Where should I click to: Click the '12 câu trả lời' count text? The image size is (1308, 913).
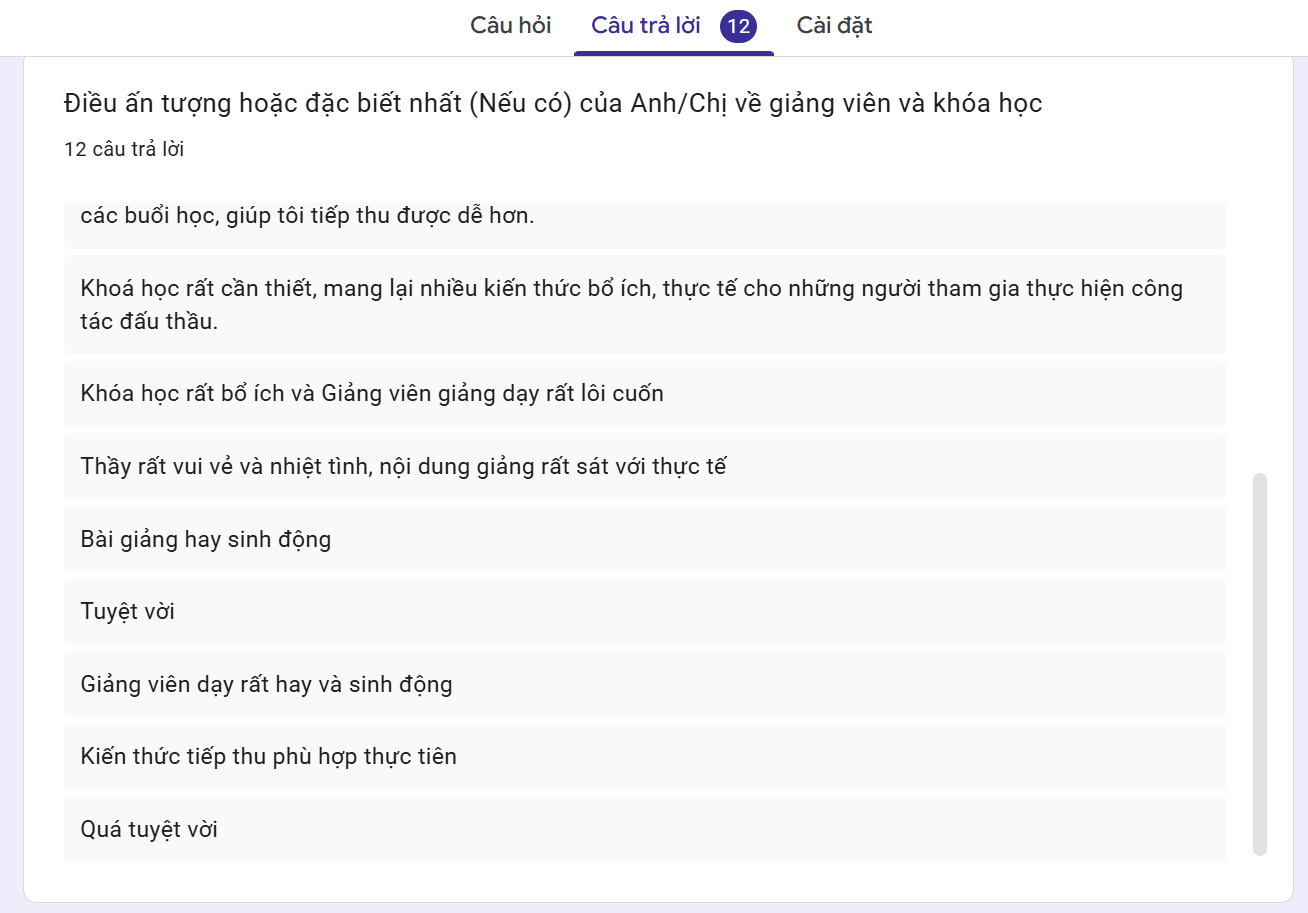(x=124, y=150)
